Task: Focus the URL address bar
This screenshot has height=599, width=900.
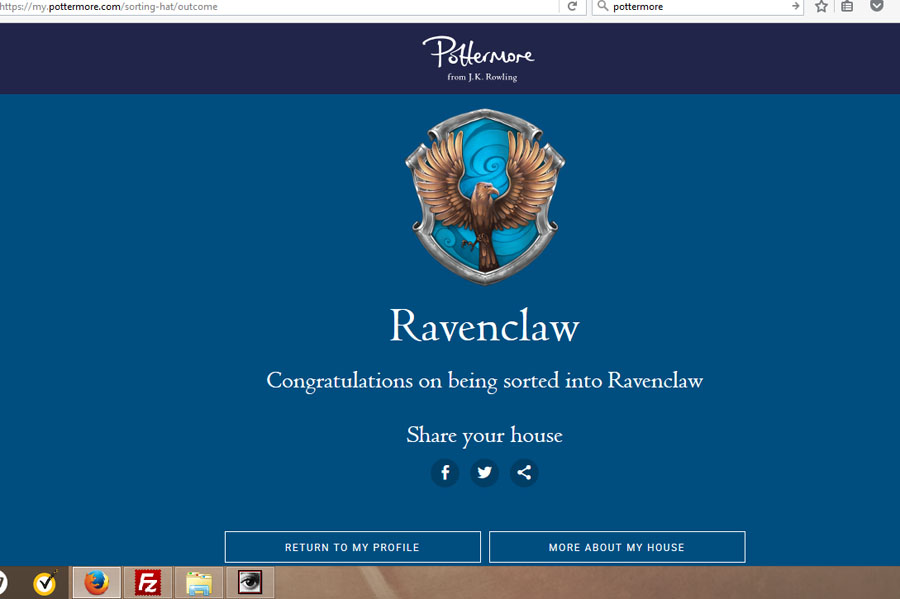Action: [278, 6]
